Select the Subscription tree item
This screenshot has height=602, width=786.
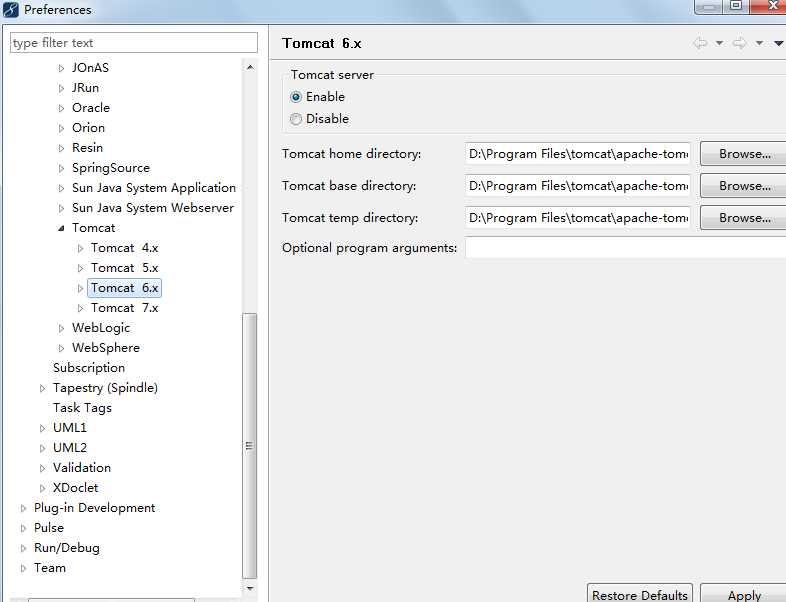(x=89, y=368)
